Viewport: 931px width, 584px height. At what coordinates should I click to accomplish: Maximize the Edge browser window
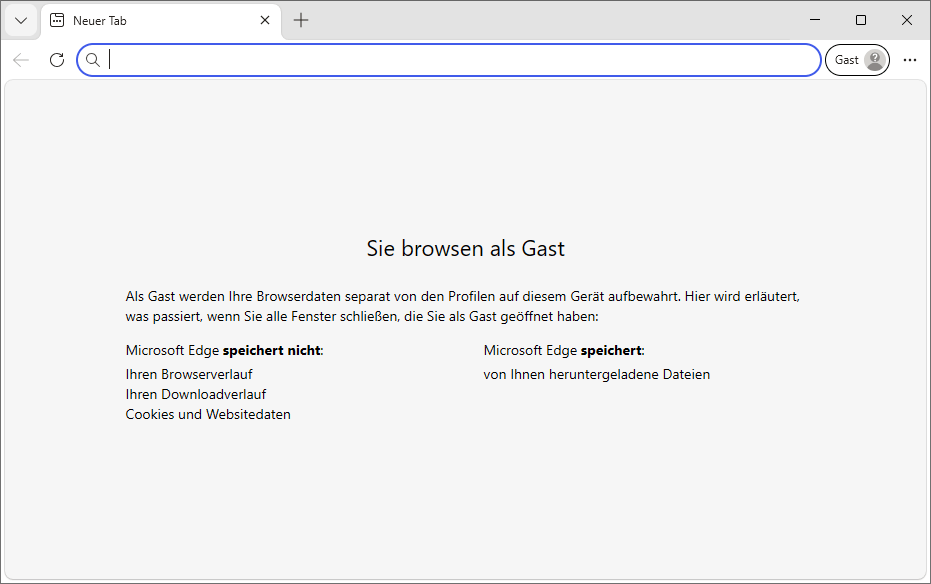861,20
